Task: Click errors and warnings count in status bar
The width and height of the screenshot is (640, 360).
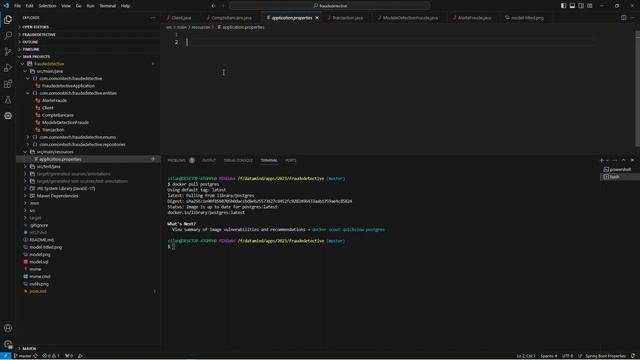Action: click(x=51, y=356)
